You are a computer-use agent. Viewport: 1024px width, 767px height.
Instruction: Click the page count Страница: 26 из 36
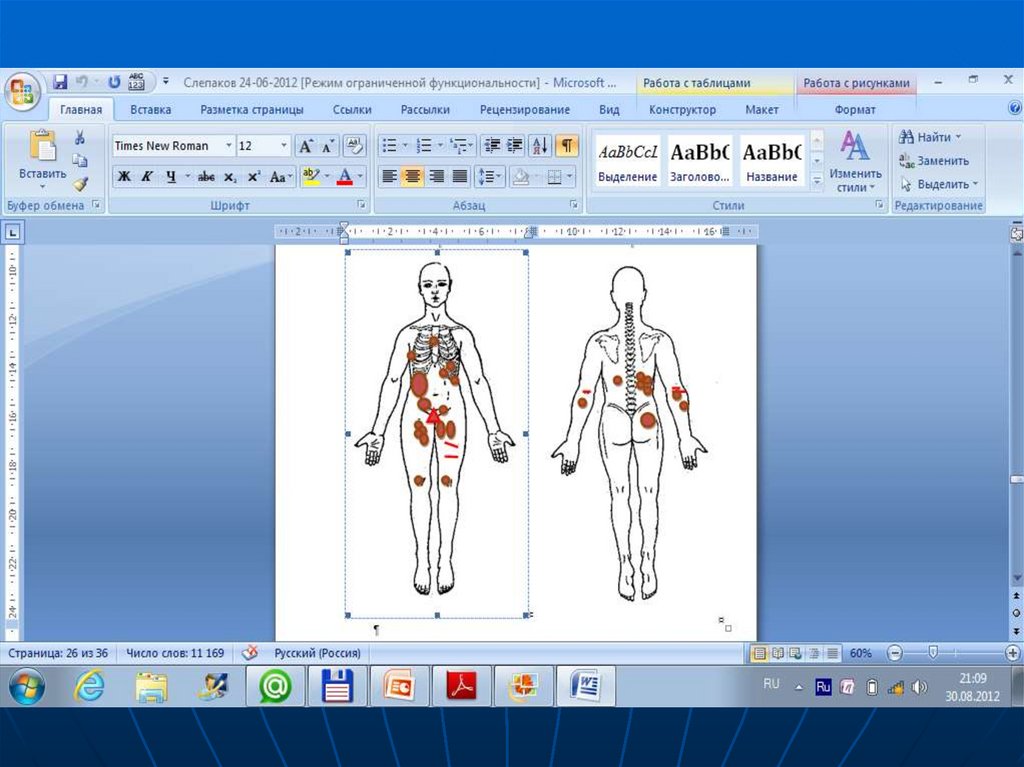tap(57, 653)
